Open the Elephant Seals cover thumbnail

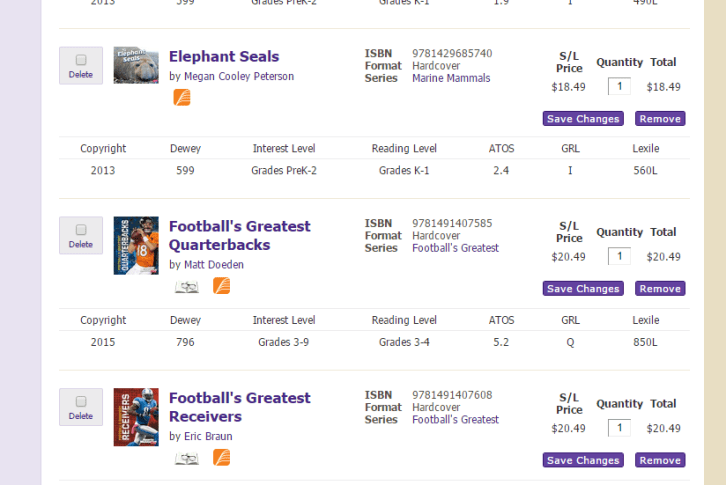[136, 65]
